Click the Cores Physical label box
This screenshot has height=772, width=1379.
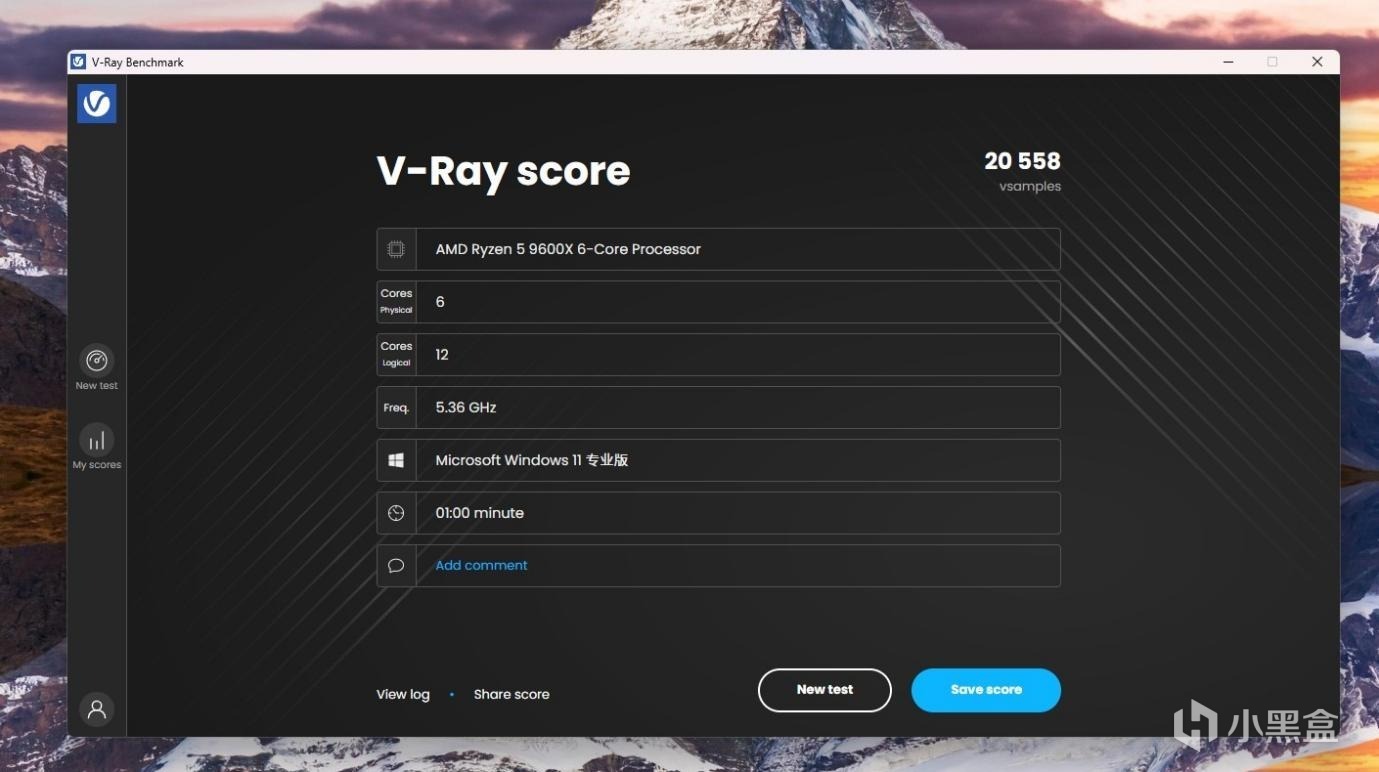click(x=396, y=302)
